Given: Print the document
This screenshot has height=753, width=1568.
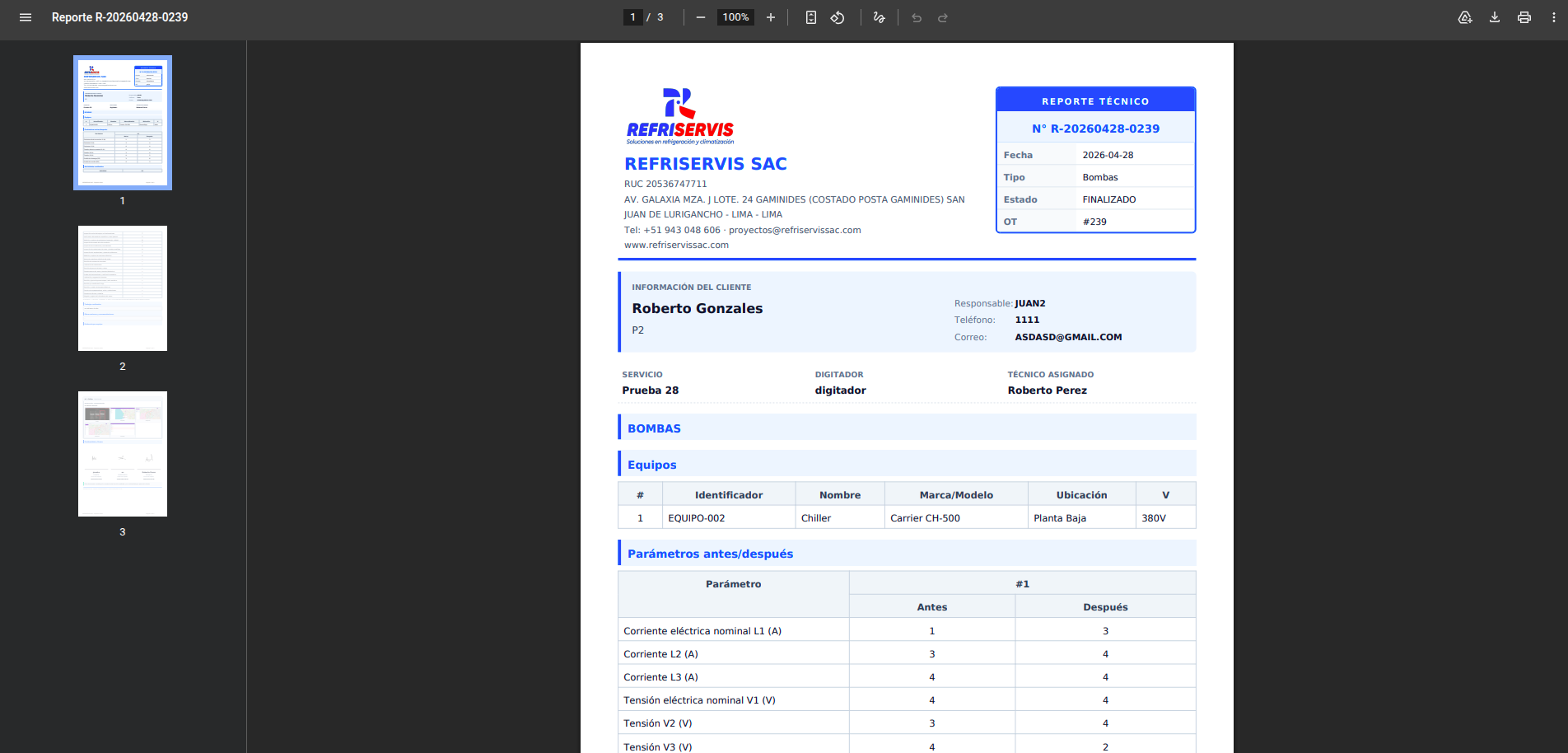Looking at the screenshot, I should (x=1524, y=17).
